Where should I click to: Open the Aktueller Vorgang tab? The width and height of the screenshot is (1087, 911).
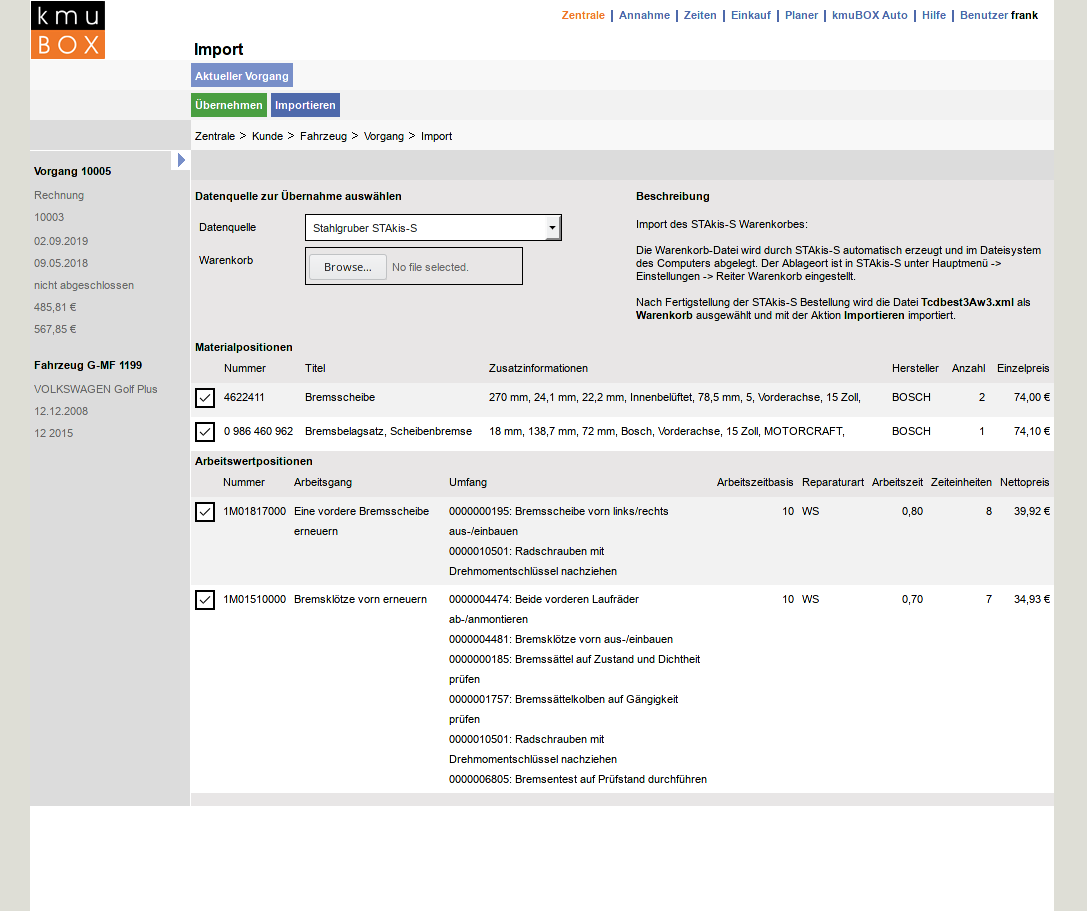click(241, 76)
